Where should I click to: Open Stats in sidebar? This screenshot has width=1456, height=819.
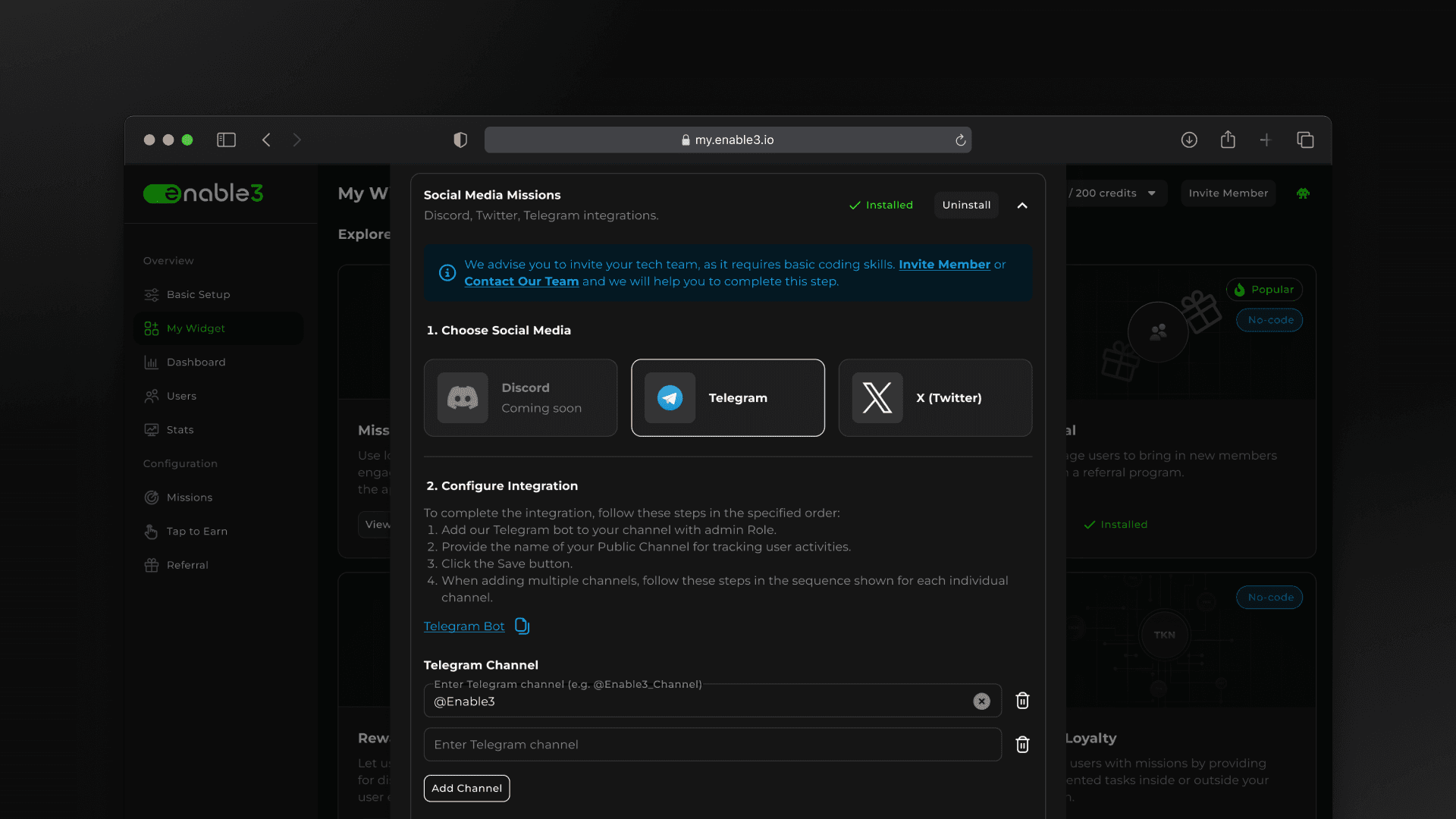click(218, 430)
